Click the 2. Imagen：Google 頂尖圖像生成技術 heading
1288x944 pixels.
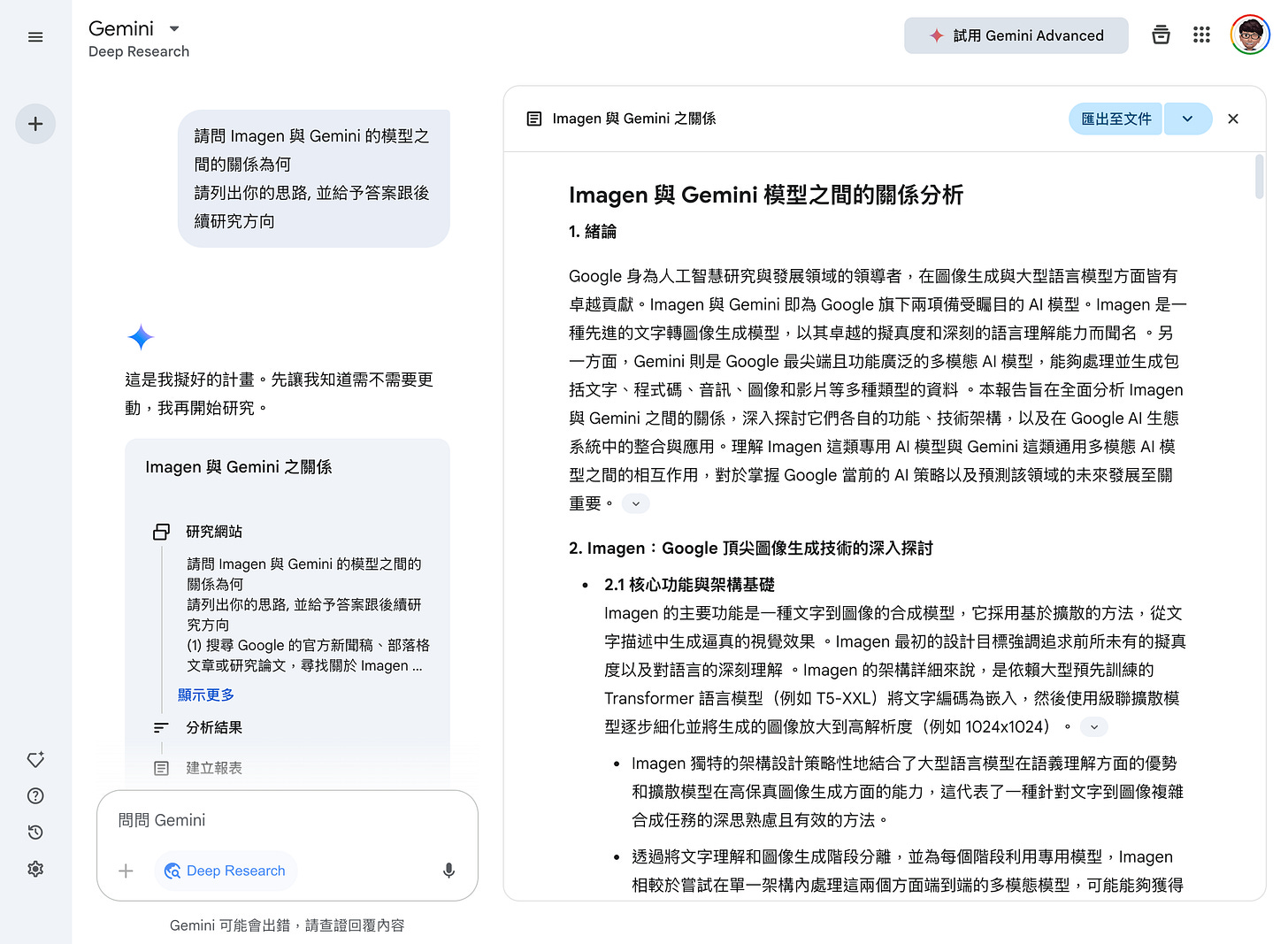point(751,549)
